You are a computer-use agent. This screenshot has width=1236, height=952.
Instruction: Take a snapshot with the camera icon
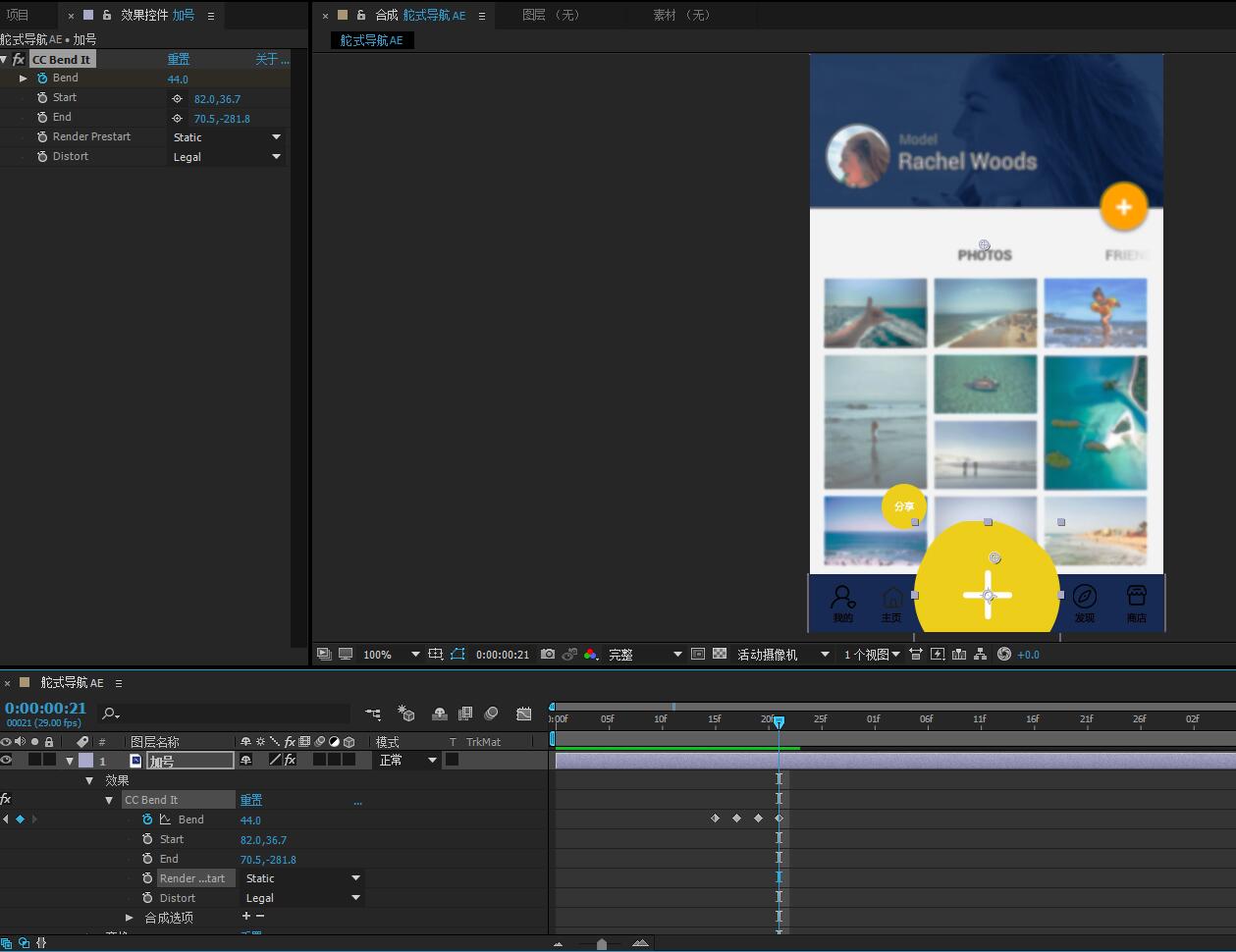(548, 655)
